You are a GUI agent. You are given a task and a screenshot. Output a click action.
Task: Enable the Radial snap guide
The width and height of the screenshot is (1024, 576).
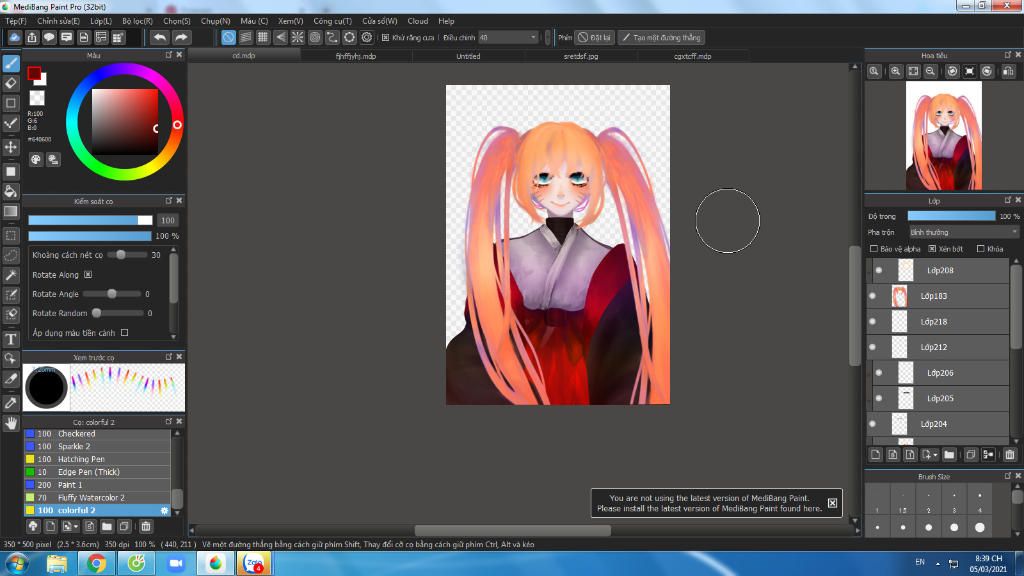pos(298,37)
